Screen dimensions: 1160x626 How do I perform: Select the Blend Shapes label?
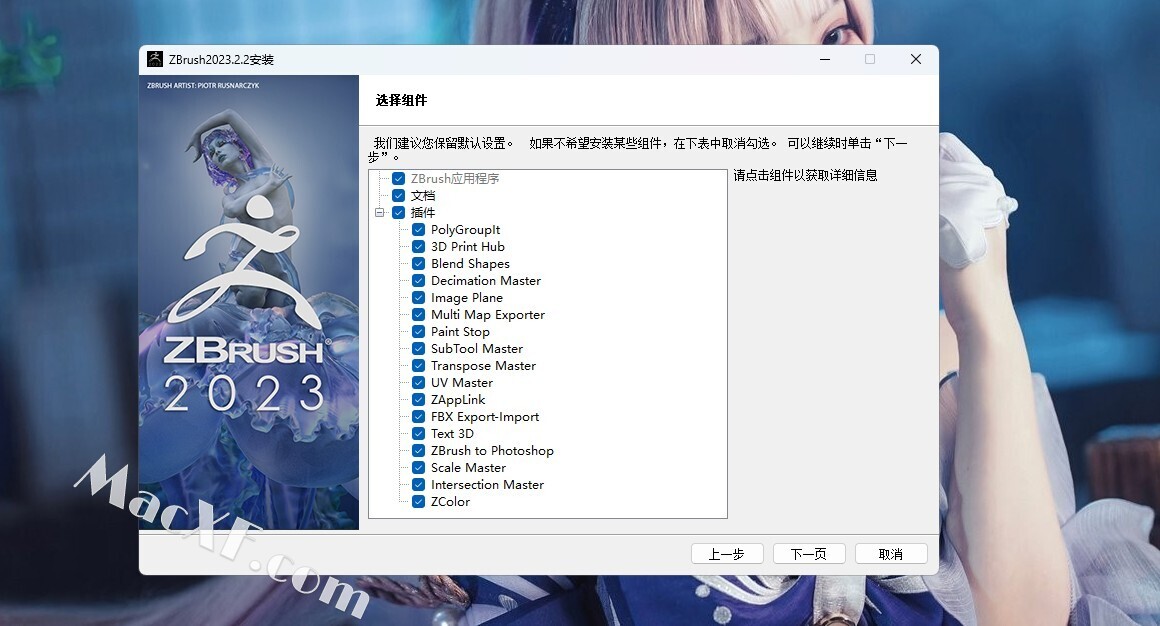click(x=471, y=263)
